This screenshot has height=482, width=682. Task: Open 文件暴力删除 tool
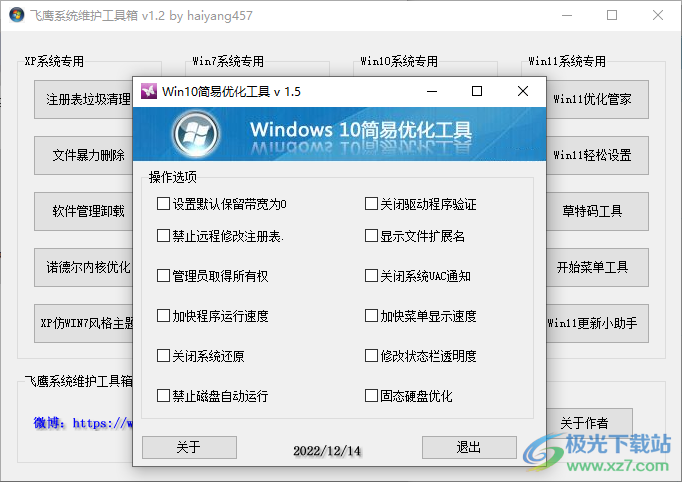coord(84,155)
